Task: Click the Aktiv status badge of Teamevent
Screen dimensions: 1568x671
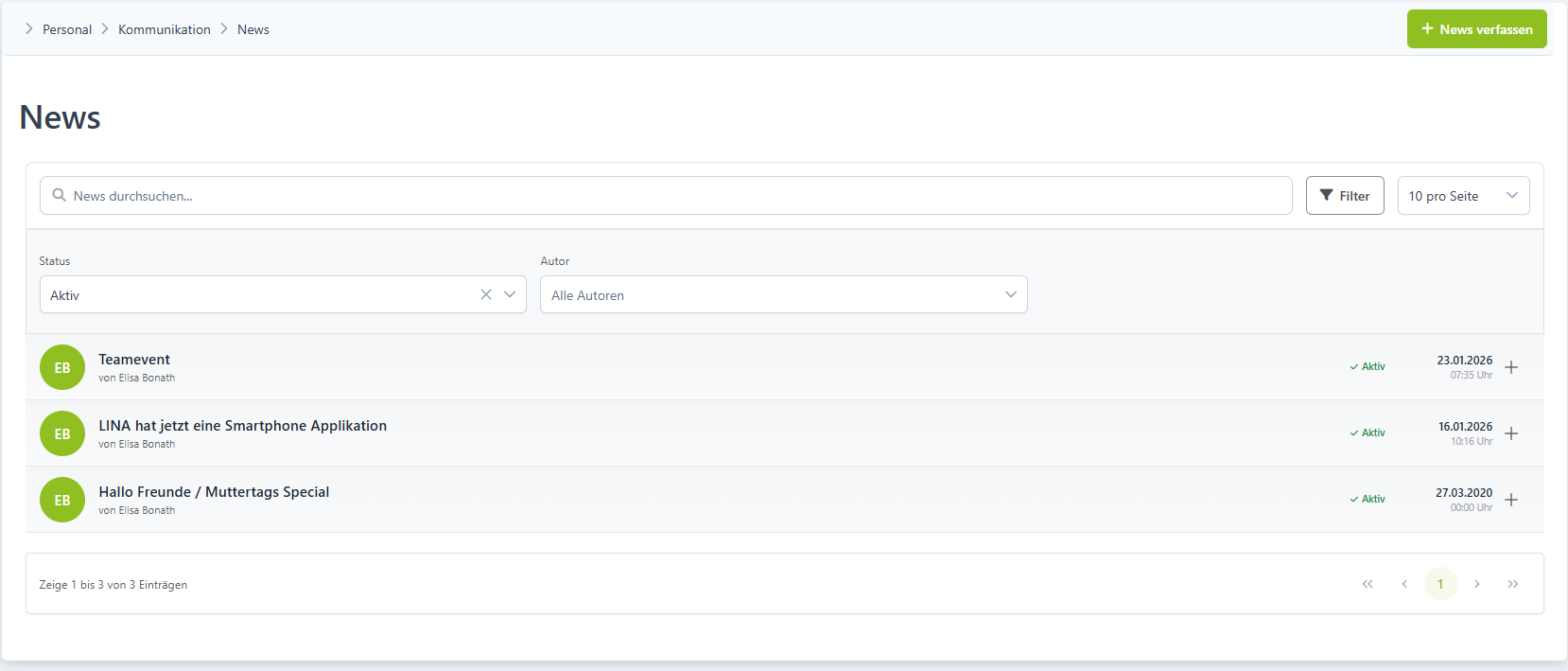Action: click(1368, 366)
